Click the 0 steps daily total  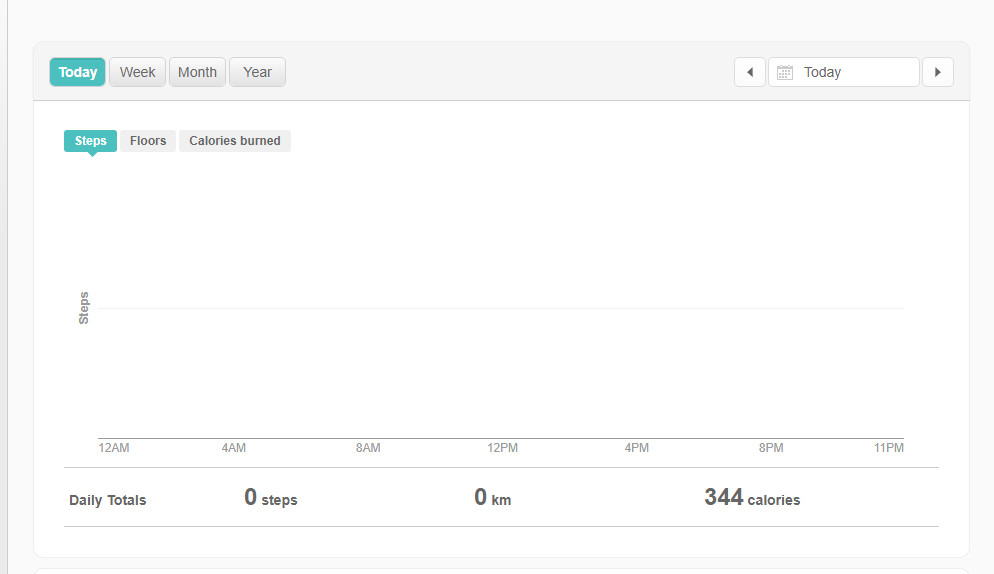coord(270,498)
